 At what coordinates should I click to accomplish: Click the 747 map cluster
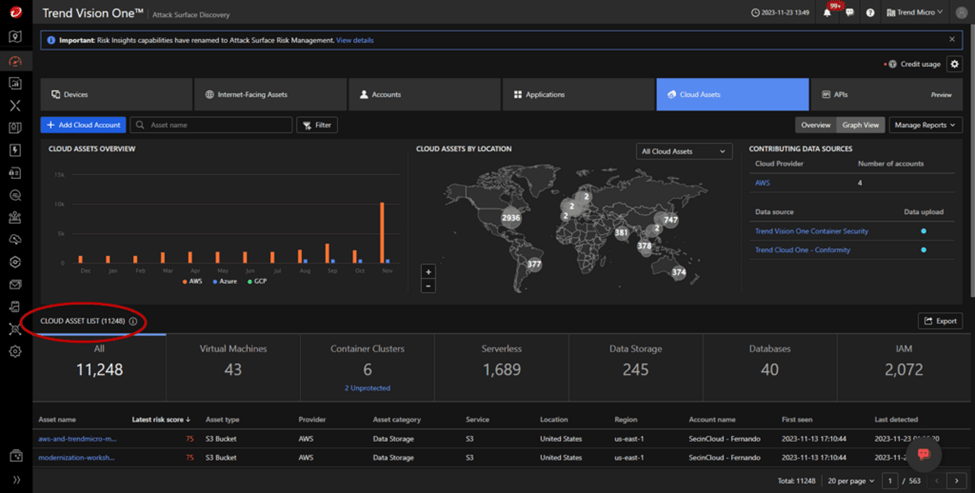(670, 219)
